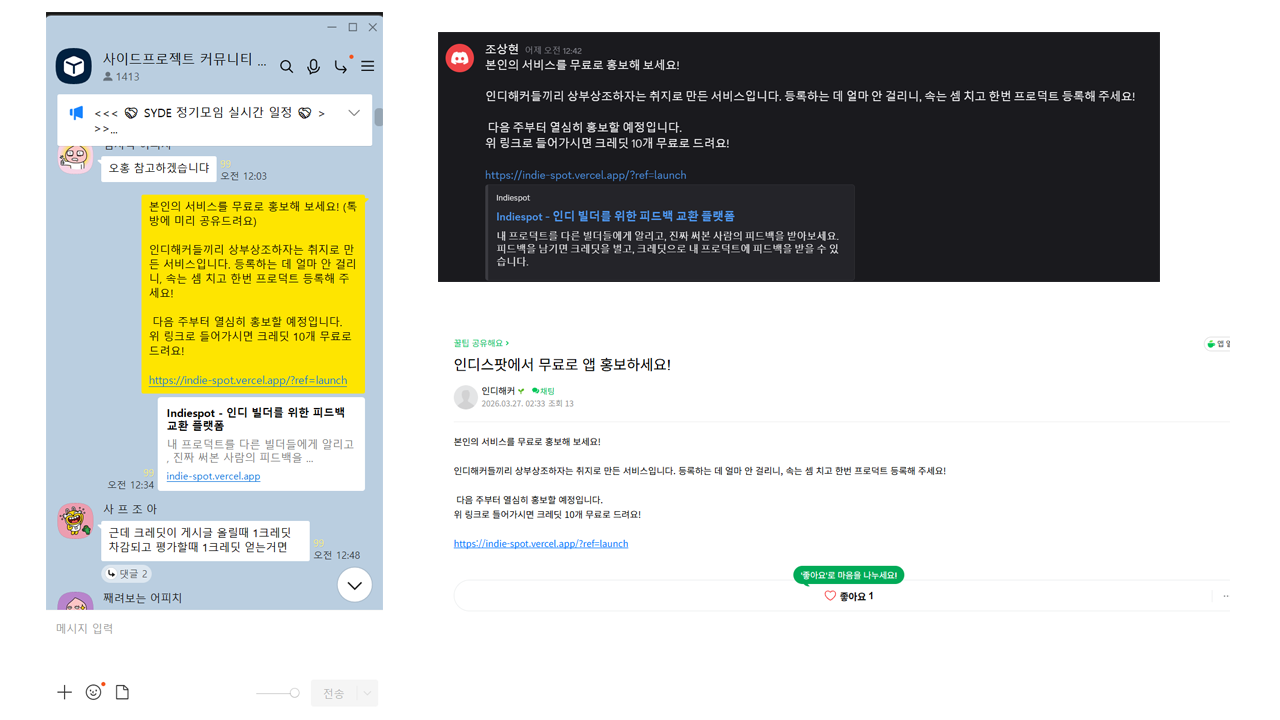Open attachments with the plus icon
Screen dimensions: 1280x720
(x=64, y=691)
